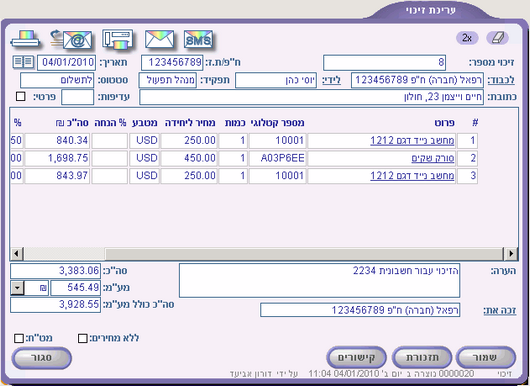Click the 2x duplicate button
Image resolution: width=530 pixels, height=386 pixels.
click(x=467, y=38)
